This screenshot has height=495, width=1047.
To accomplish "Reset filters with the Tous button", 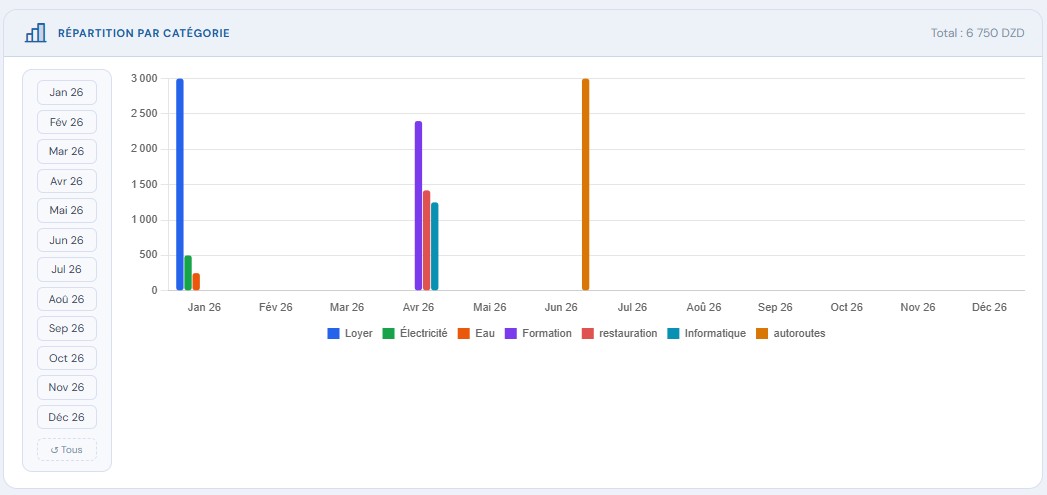I will click(x=67, y=450).
